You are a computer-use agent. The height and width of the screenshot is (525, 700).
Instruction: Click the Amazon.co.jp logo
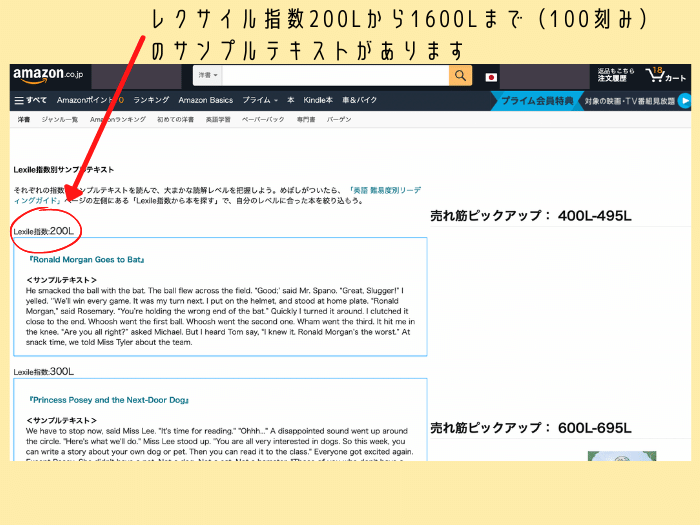pos(49,76)
